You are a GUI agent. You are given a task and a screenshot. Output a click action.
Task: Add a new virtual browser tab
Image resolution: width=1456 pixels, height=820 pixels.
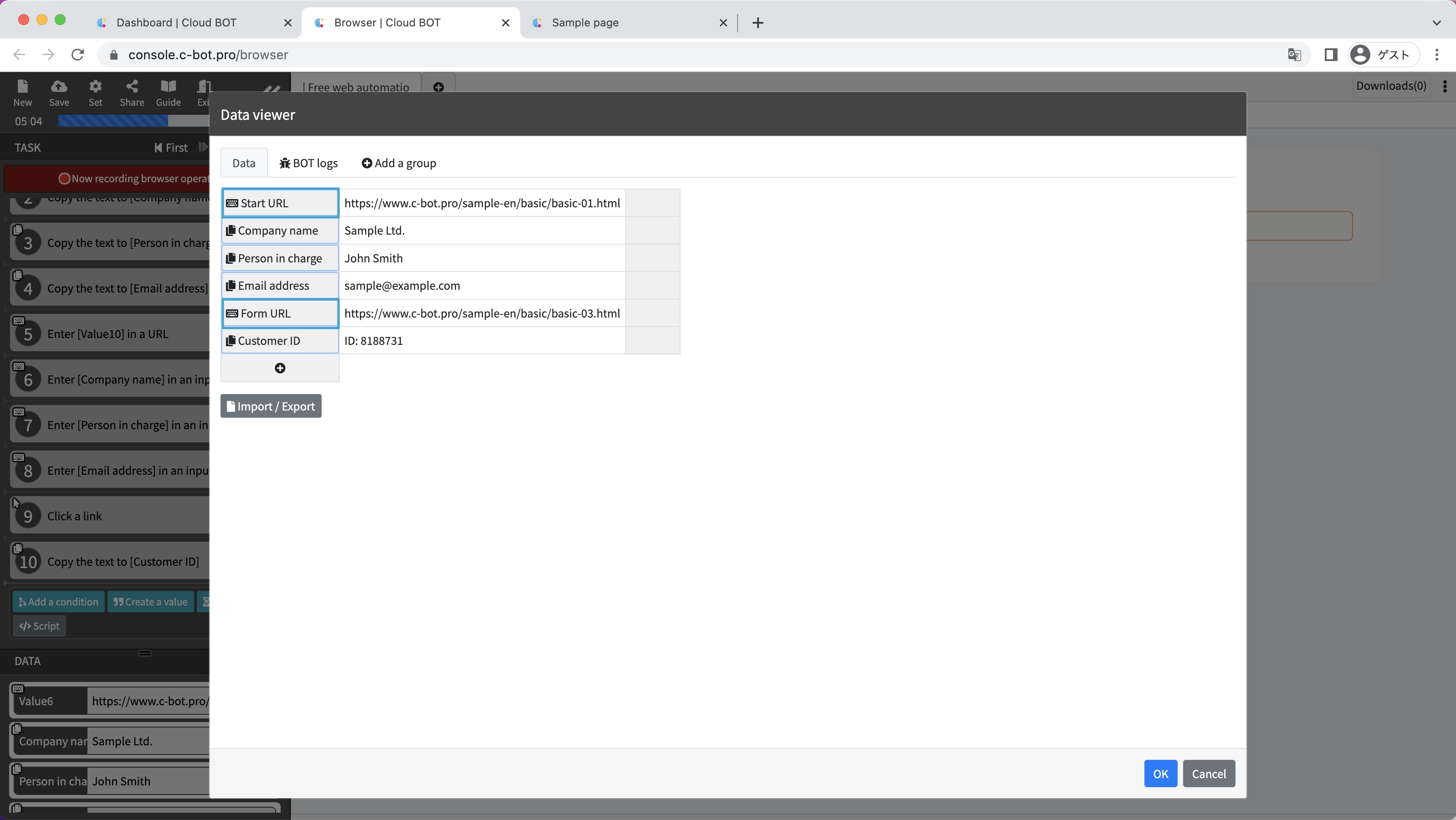pyautogui.click(x=438, y=87)
